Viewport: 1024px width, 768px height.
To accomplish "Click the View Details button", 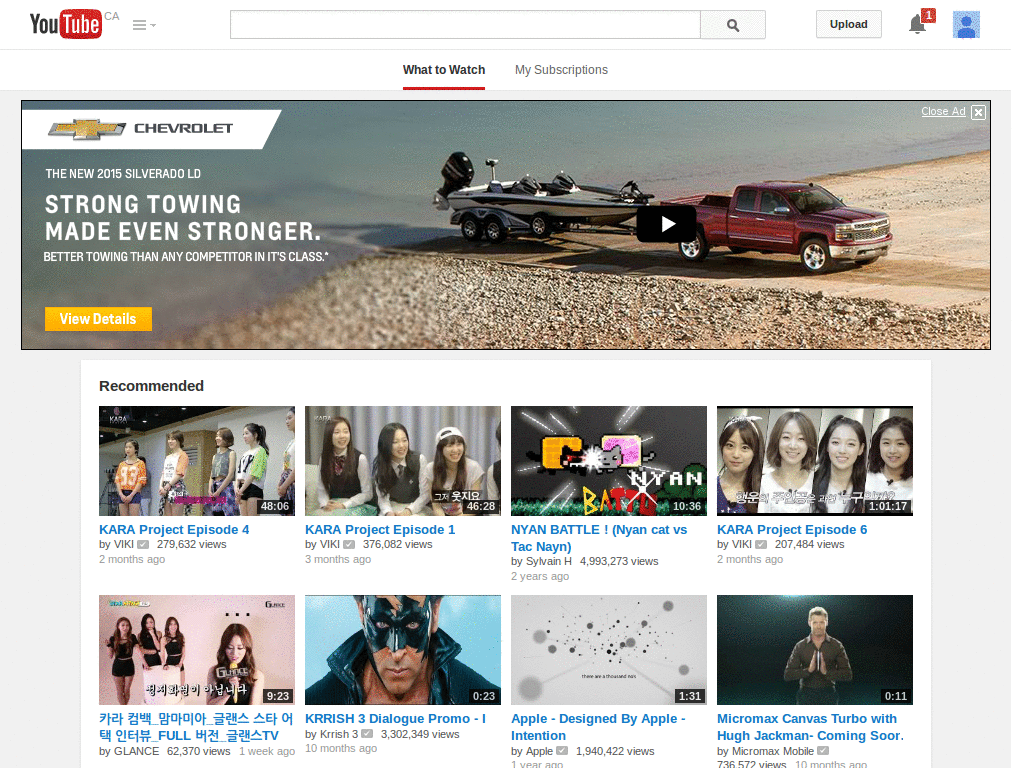I will [x=98, y=319].
